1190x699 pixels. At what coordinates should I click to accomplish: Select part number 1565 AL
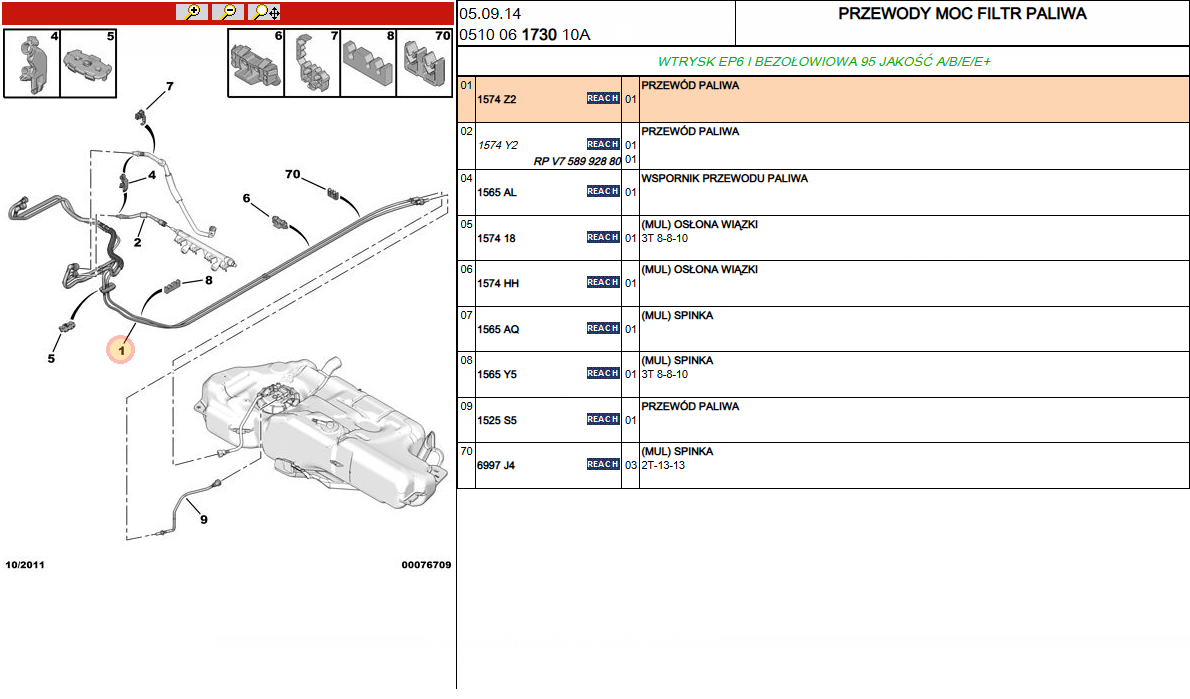[x=496, y=193]
